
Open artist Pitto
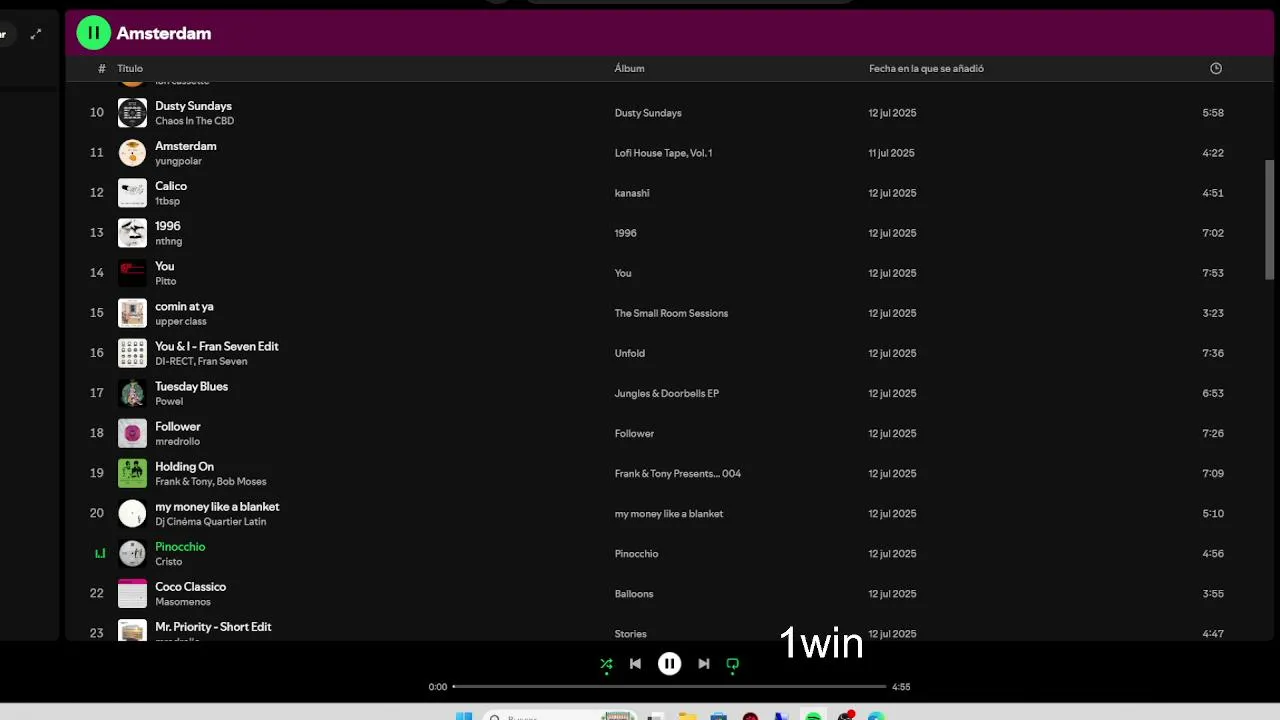pos(165,281)
